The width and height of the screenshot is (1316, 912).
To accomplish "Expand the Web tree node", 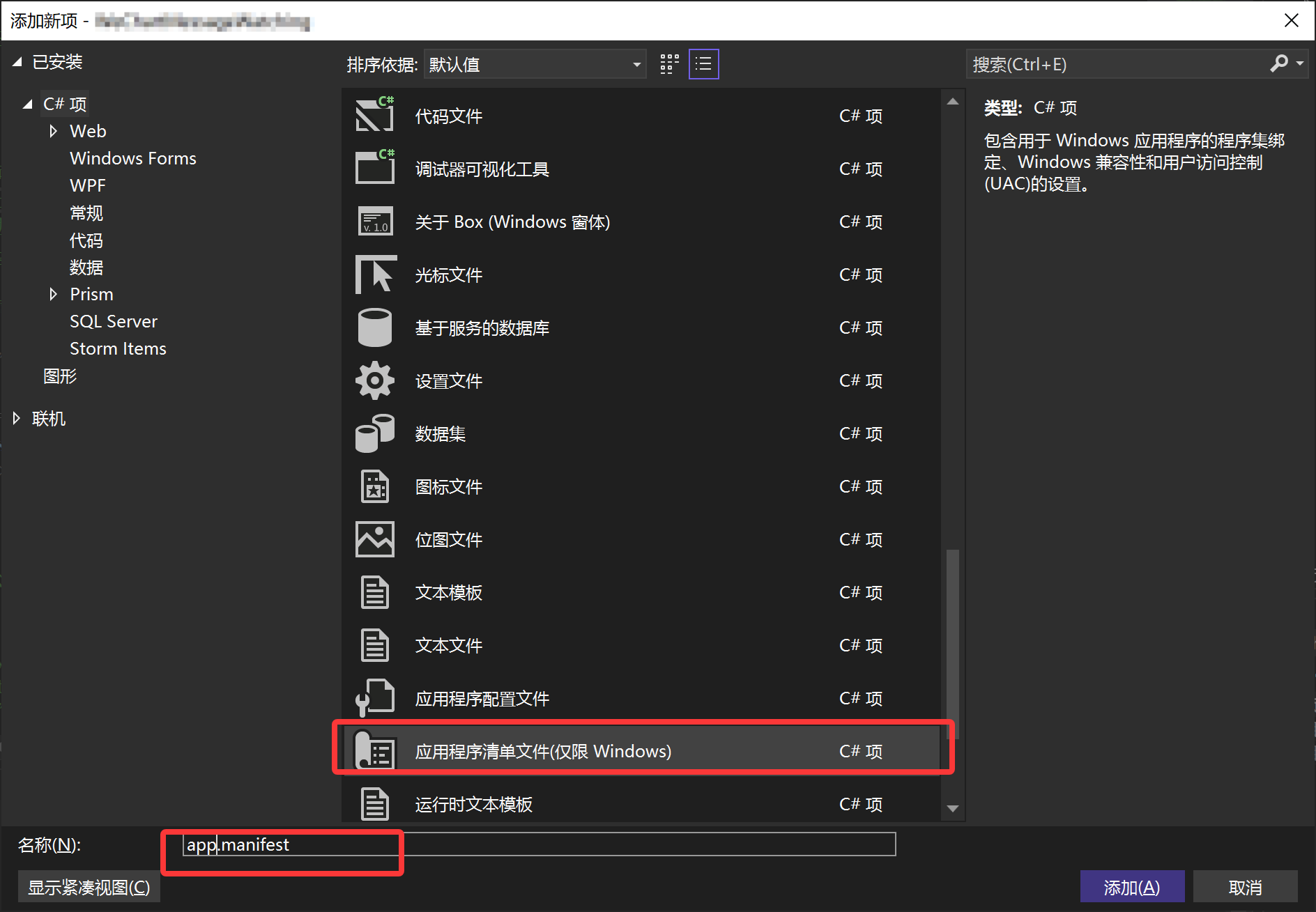I will [53, 131].
